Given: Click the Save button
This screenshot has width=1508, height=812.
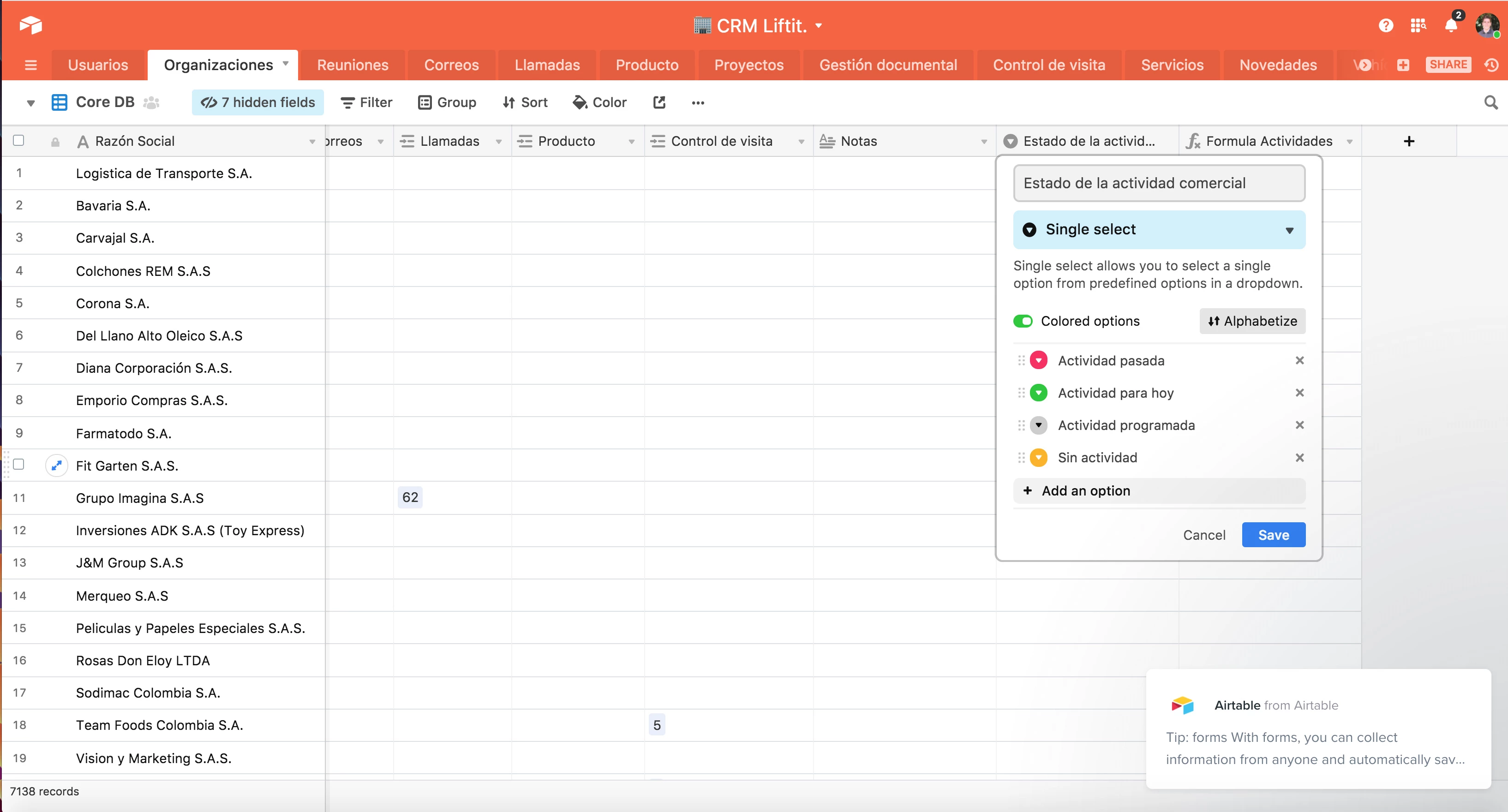Looking at the screenshot, I should [x=1273, y=535].
